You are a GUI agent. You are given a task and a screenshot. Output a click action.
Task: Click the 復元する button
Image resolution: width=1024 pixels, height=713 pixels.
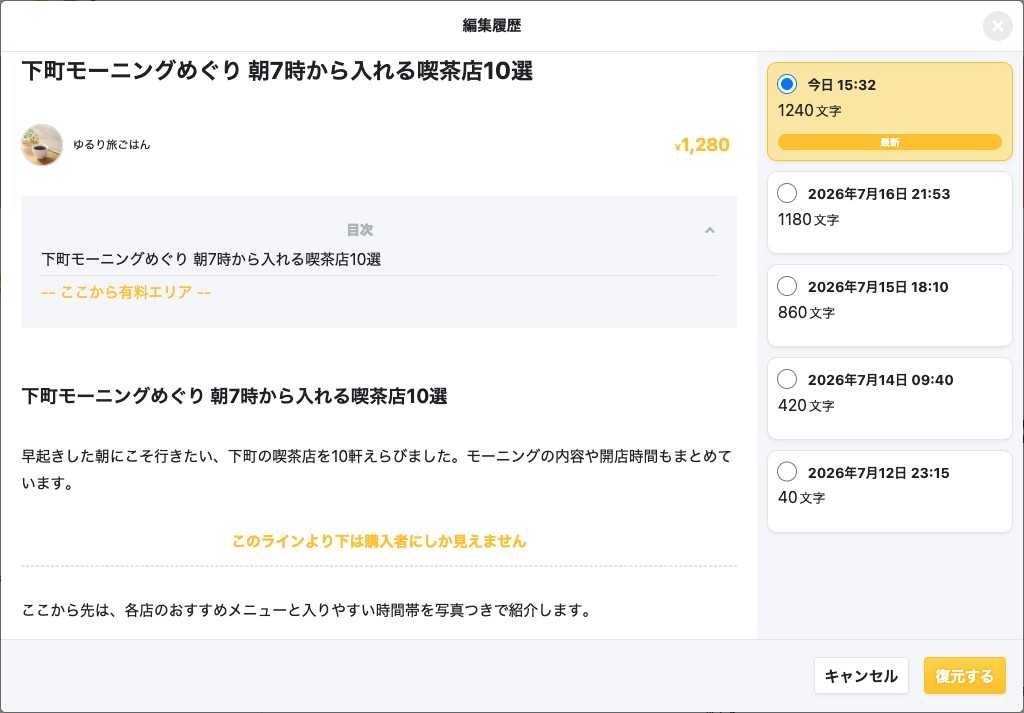click(x=964, y=676)
